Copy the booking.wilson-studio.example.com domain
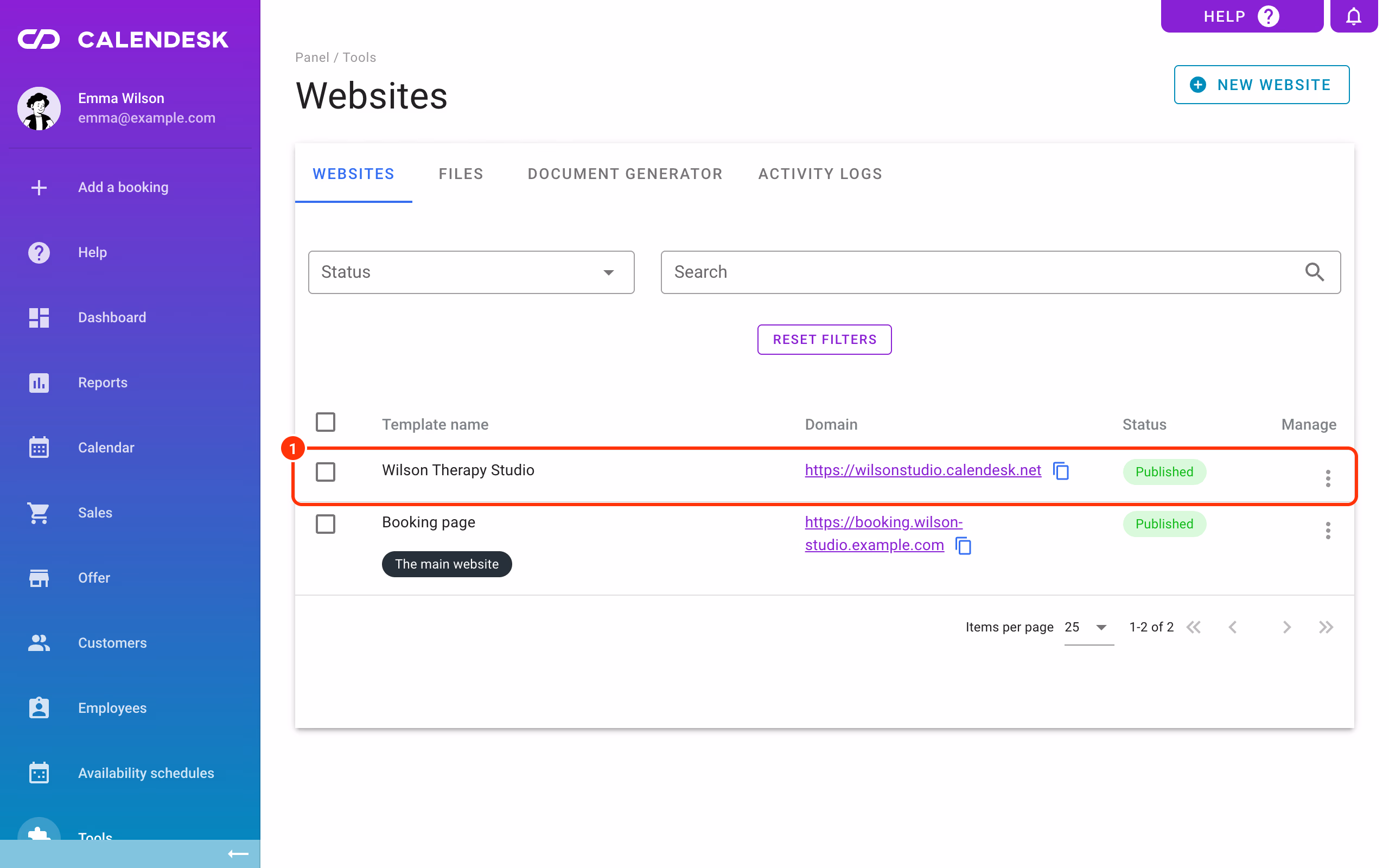The height and width of the screenshot is (868, 1389). [963, 545]
